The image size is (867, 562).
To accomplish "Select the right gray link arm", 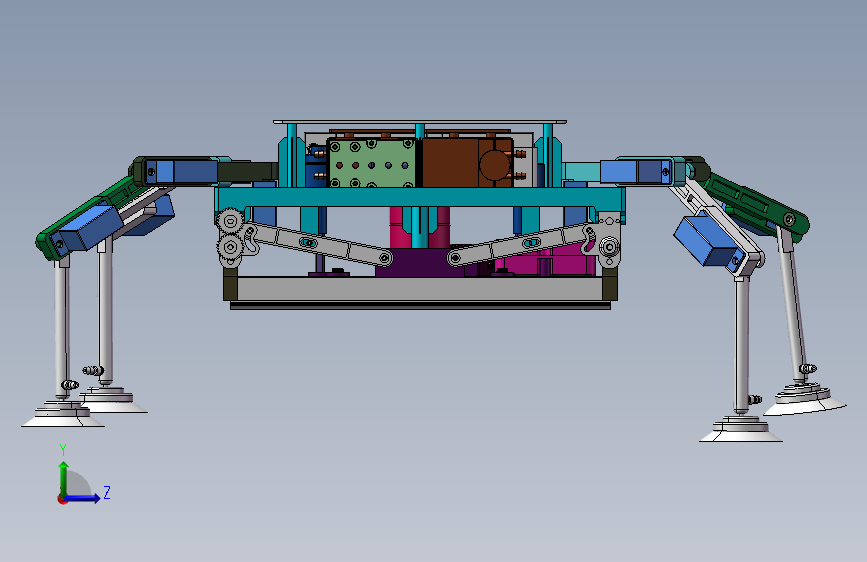I will pyautogui.click(x=522, y=244).
